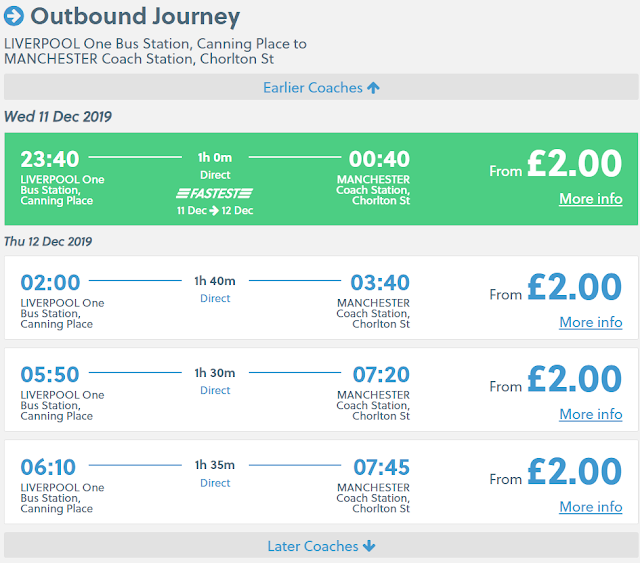Click the Outbound Journey arrow icon
The height and width of the screenshot is (563, 640).
pos(14,17)
